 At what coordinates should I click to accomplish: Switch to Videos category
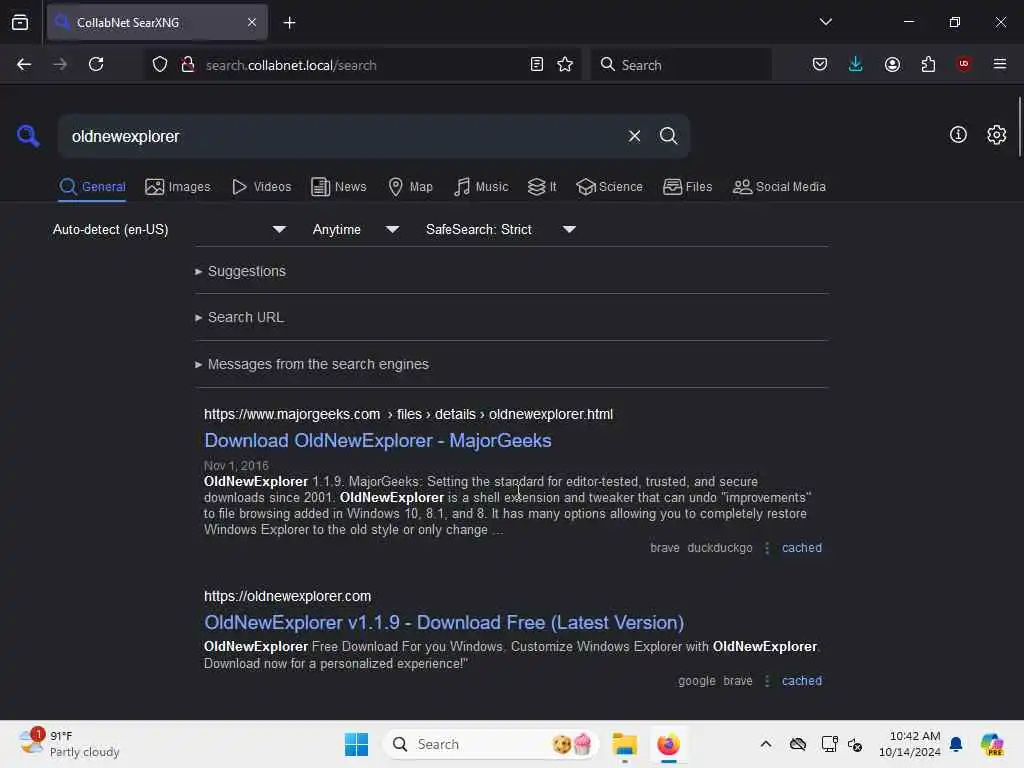tap(261, 187)
